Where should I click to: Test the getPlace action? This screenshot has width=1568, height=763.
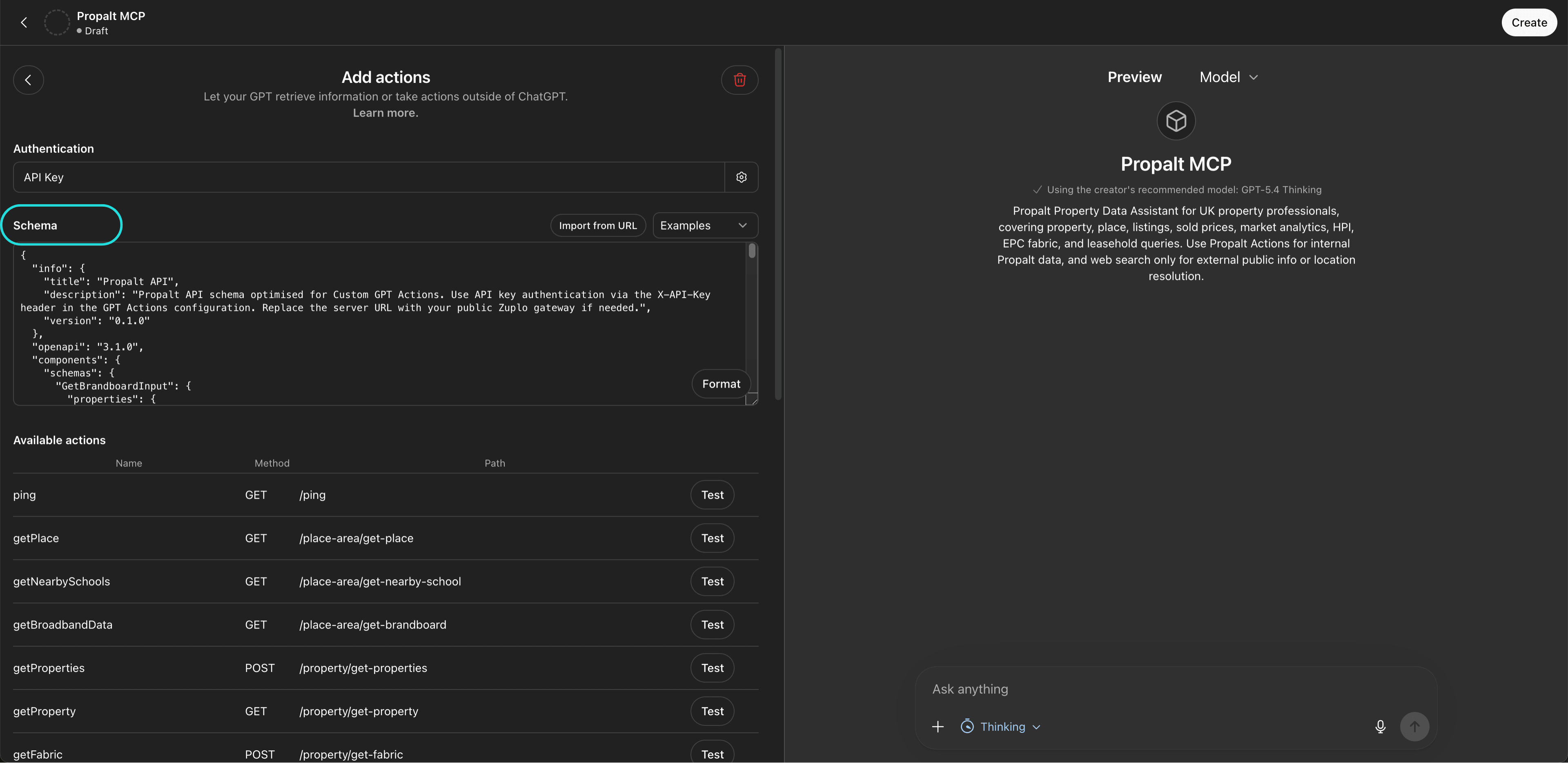pos(712,538)
